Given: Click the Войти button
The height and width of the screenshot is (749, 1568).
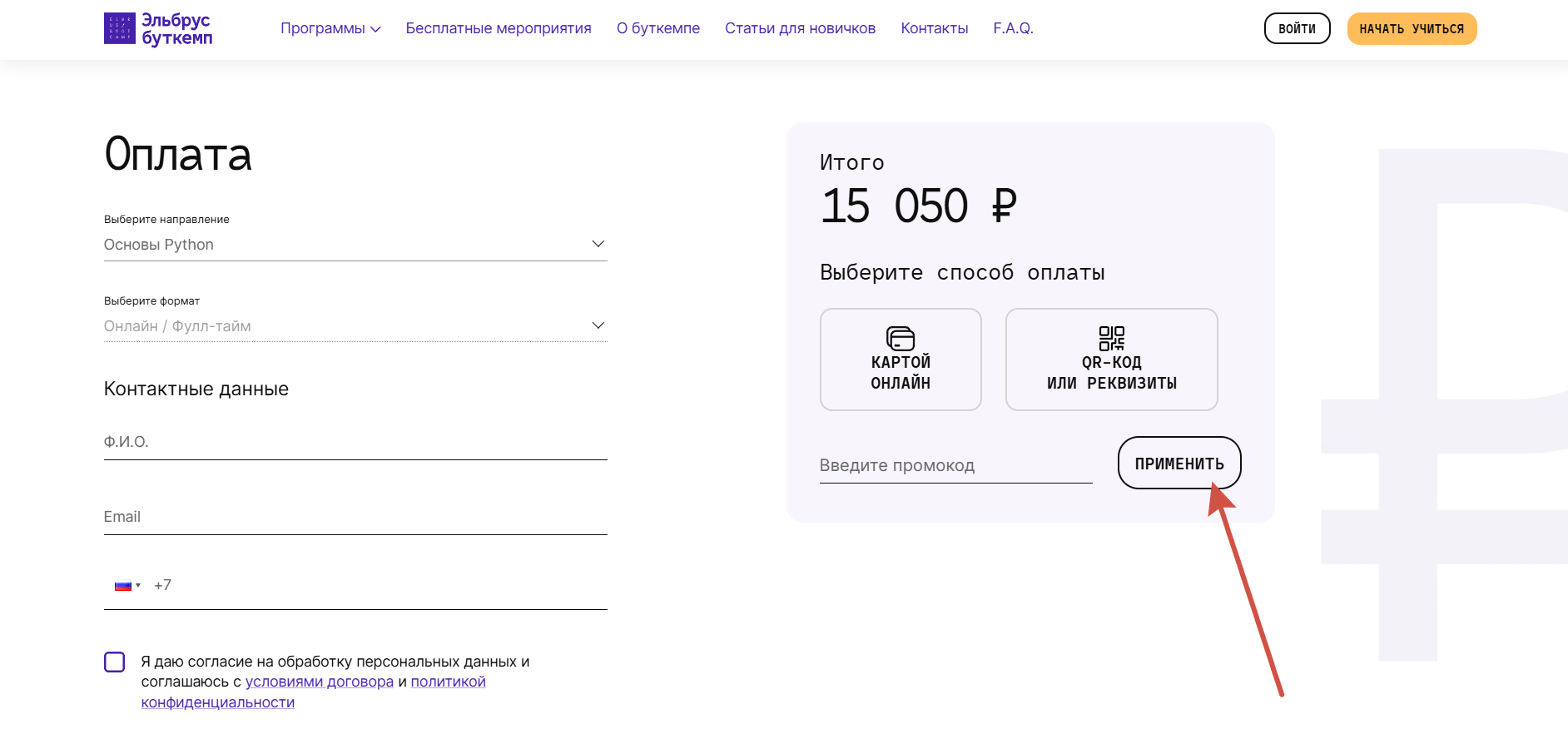Looking at the screenshot, I should 1297,28.
